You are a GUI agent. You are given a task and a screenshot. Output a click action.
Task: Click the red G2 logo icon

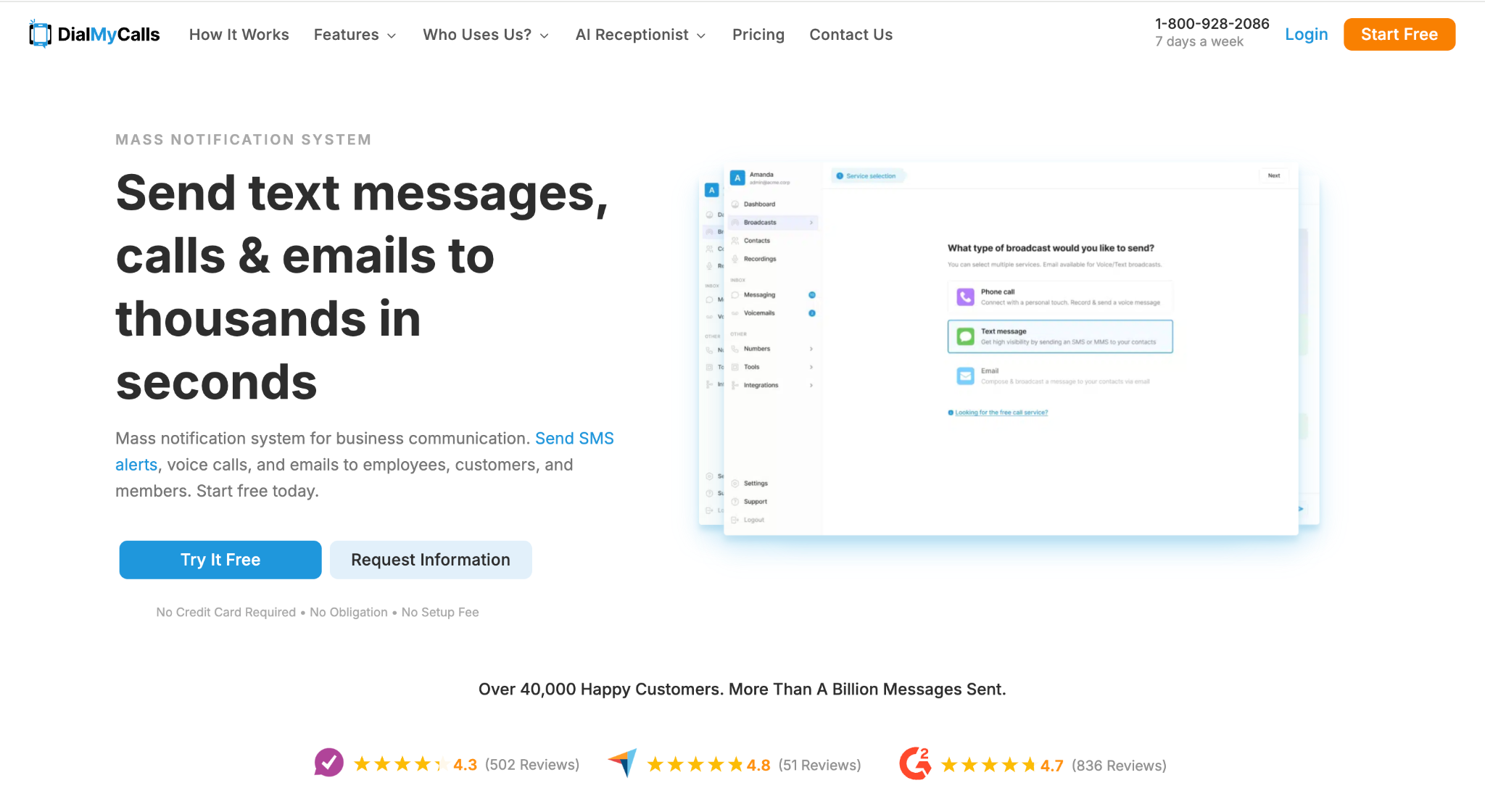click(x=915, y=763)
